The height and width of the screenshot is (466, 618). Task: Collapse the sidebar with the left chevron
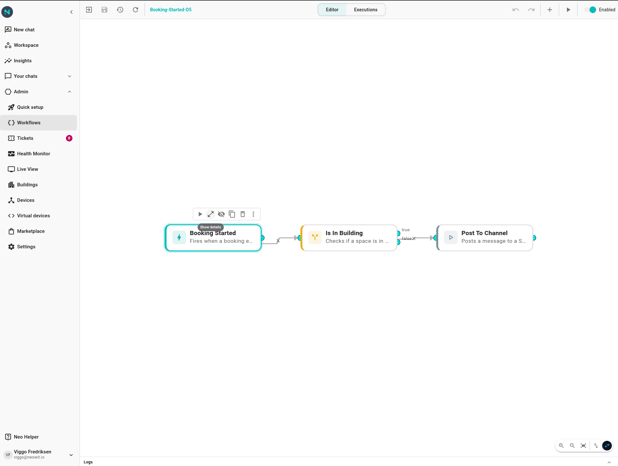click(71, 12)
